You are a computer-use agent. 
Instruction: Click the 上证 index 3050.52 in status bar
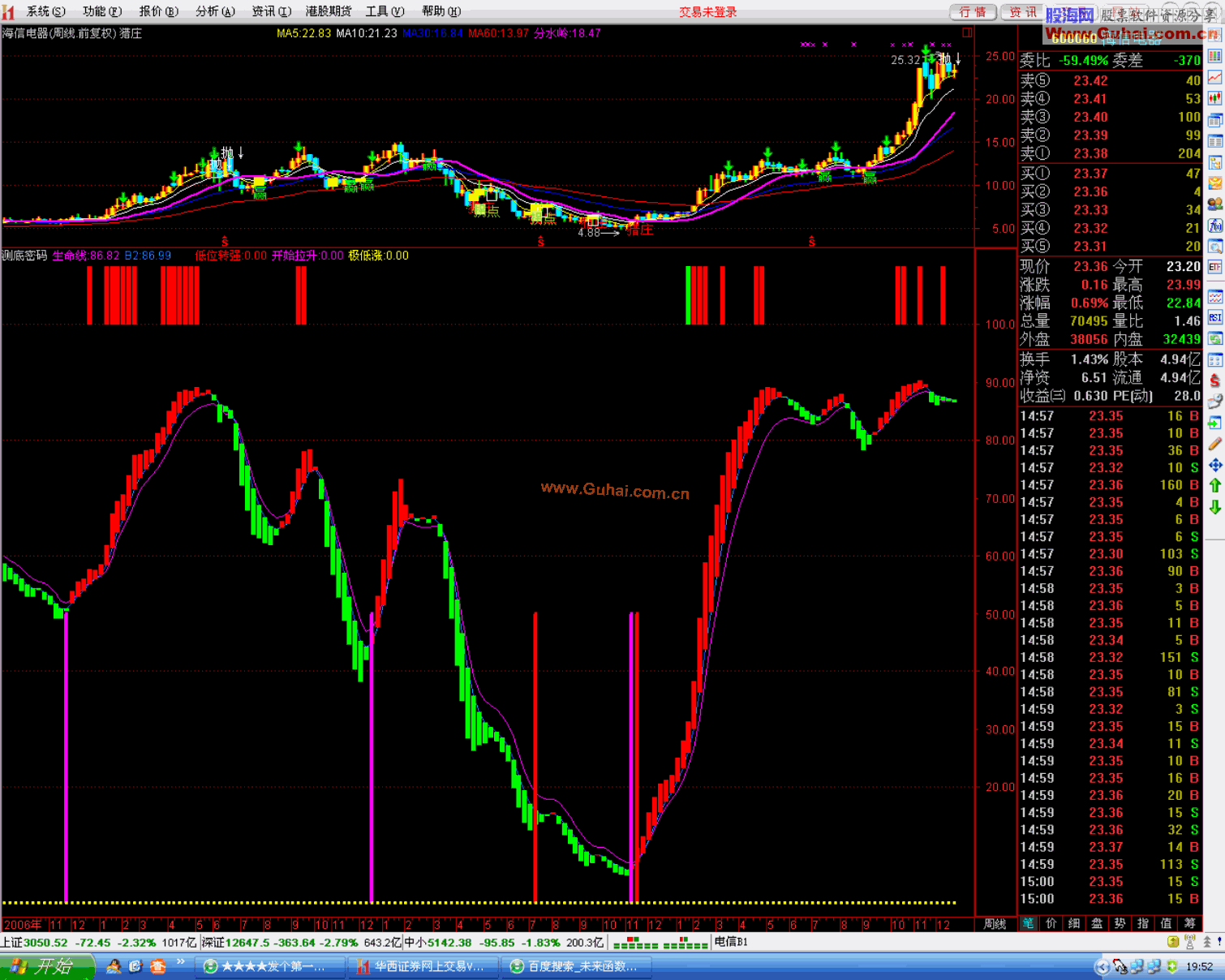coord(35,942)
